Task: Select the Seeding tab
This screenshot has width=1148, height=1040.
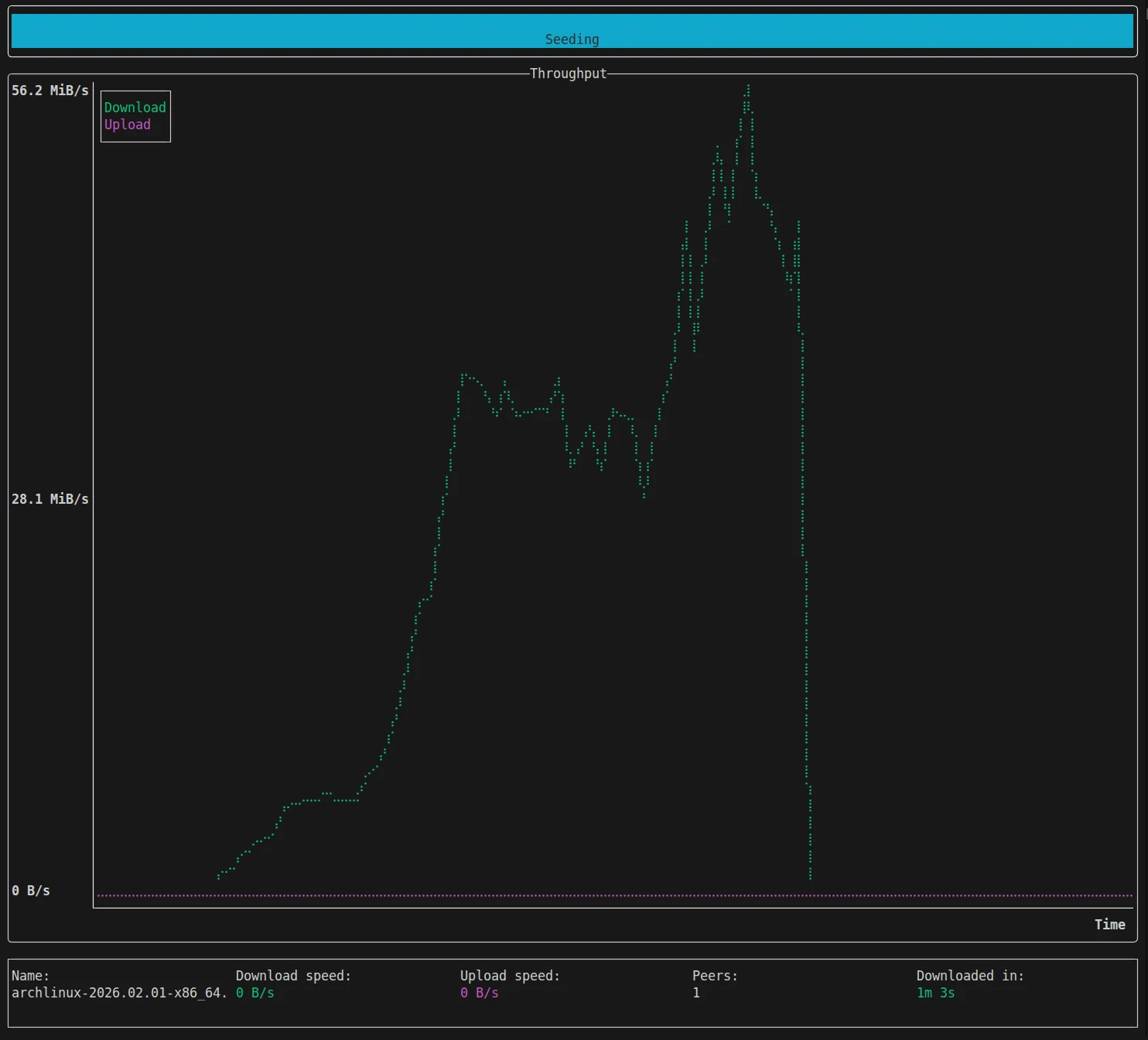Action: [x=572, y=39]
